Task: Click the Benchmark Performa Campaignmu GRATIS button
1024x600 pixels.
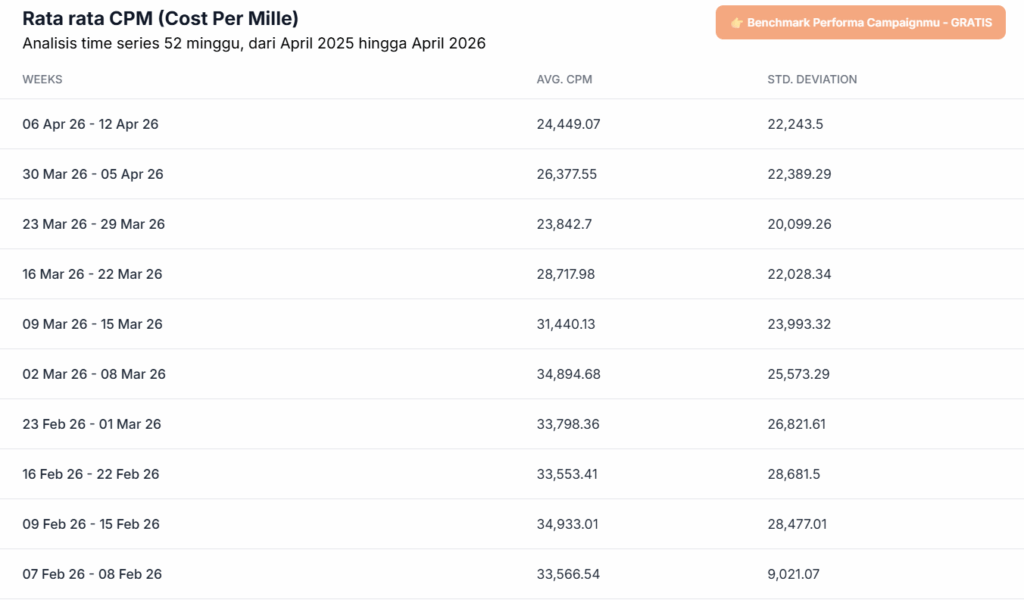Action: (x=860, y=22)
